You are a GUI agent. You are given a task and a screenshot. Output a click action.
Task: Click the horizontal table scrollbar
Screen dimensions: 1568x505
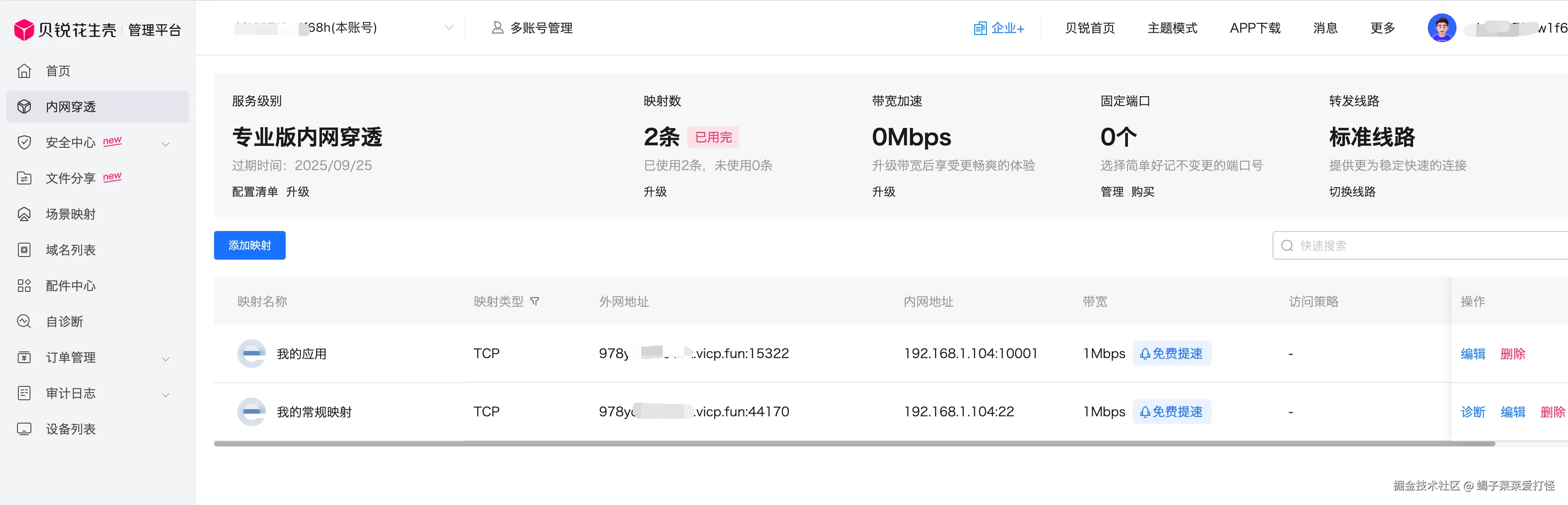point(852,444)
